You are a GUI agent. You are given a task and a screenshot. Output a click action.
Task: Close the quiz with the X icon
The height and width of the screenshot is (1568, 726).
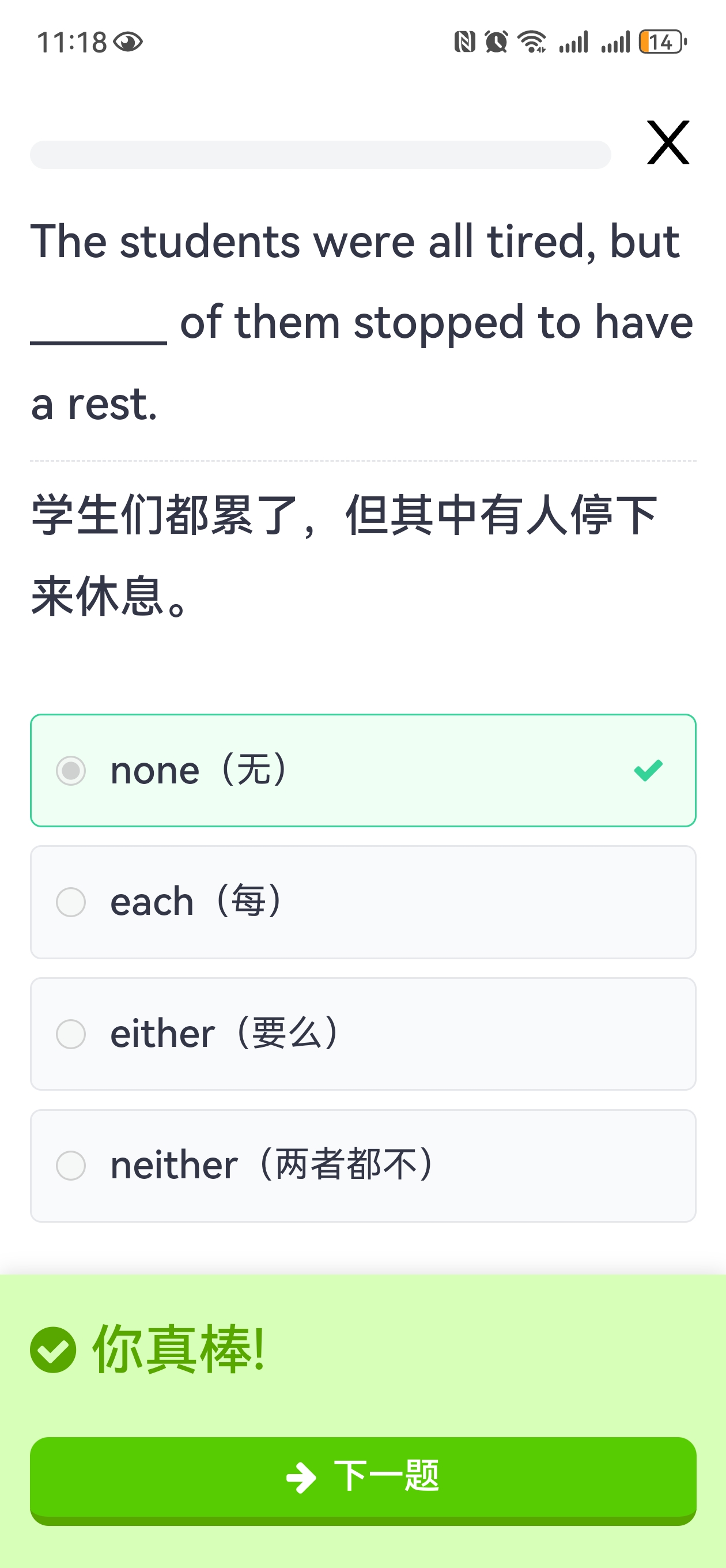pyautogui.click(x=668, y=142)
